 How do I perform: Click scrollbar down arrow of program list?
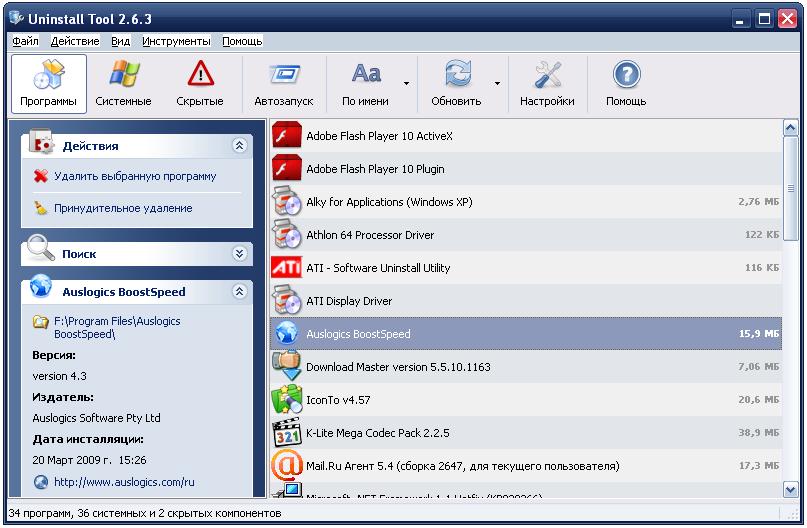point(791,489)
